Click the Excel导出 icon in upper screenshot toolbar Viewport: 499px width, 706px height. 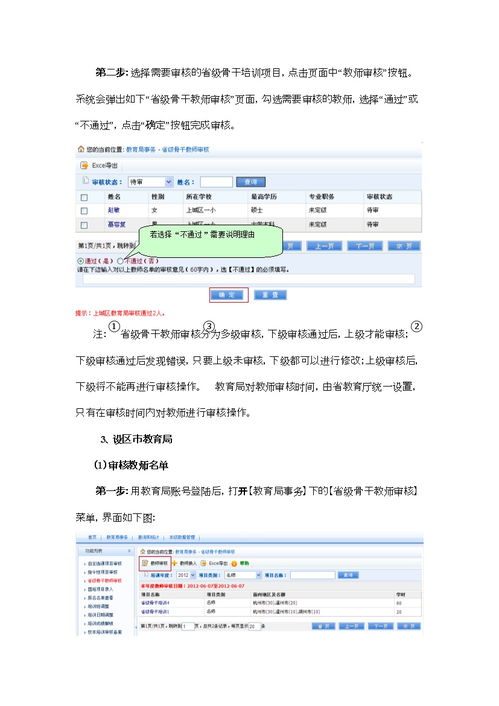coord(84,165)
